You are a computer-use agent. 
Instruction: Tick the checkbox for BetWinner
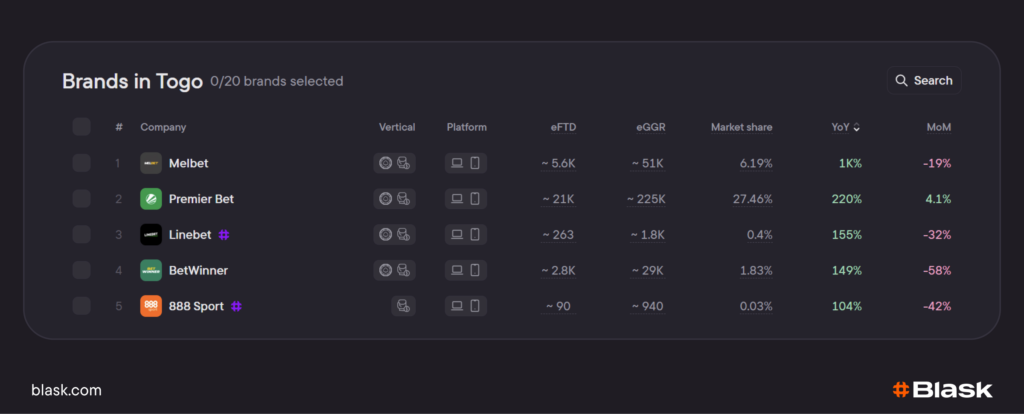(81, 270)
